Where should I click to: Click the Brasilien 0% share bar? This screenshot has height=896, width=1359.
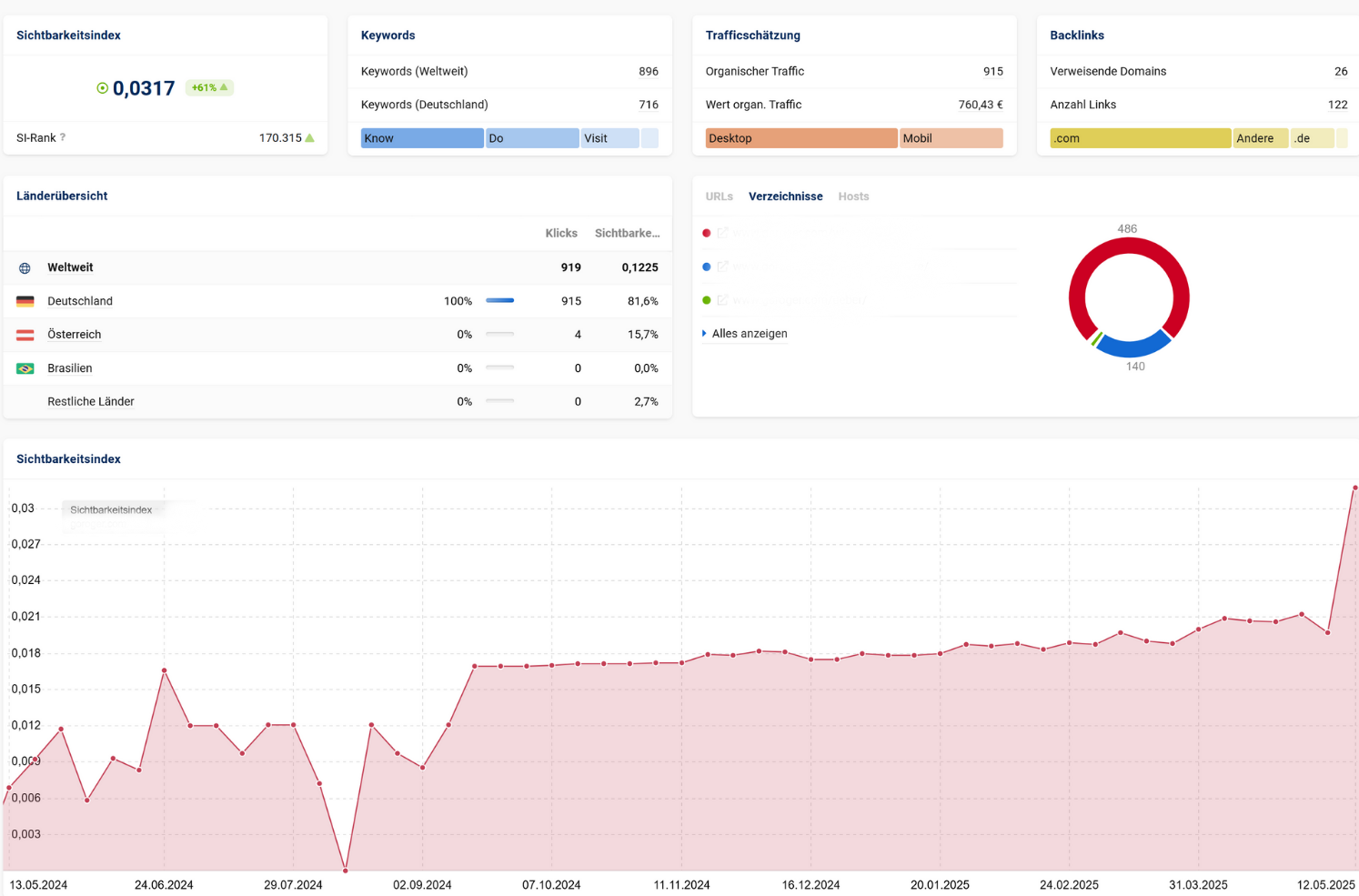(x=500, y=367)
